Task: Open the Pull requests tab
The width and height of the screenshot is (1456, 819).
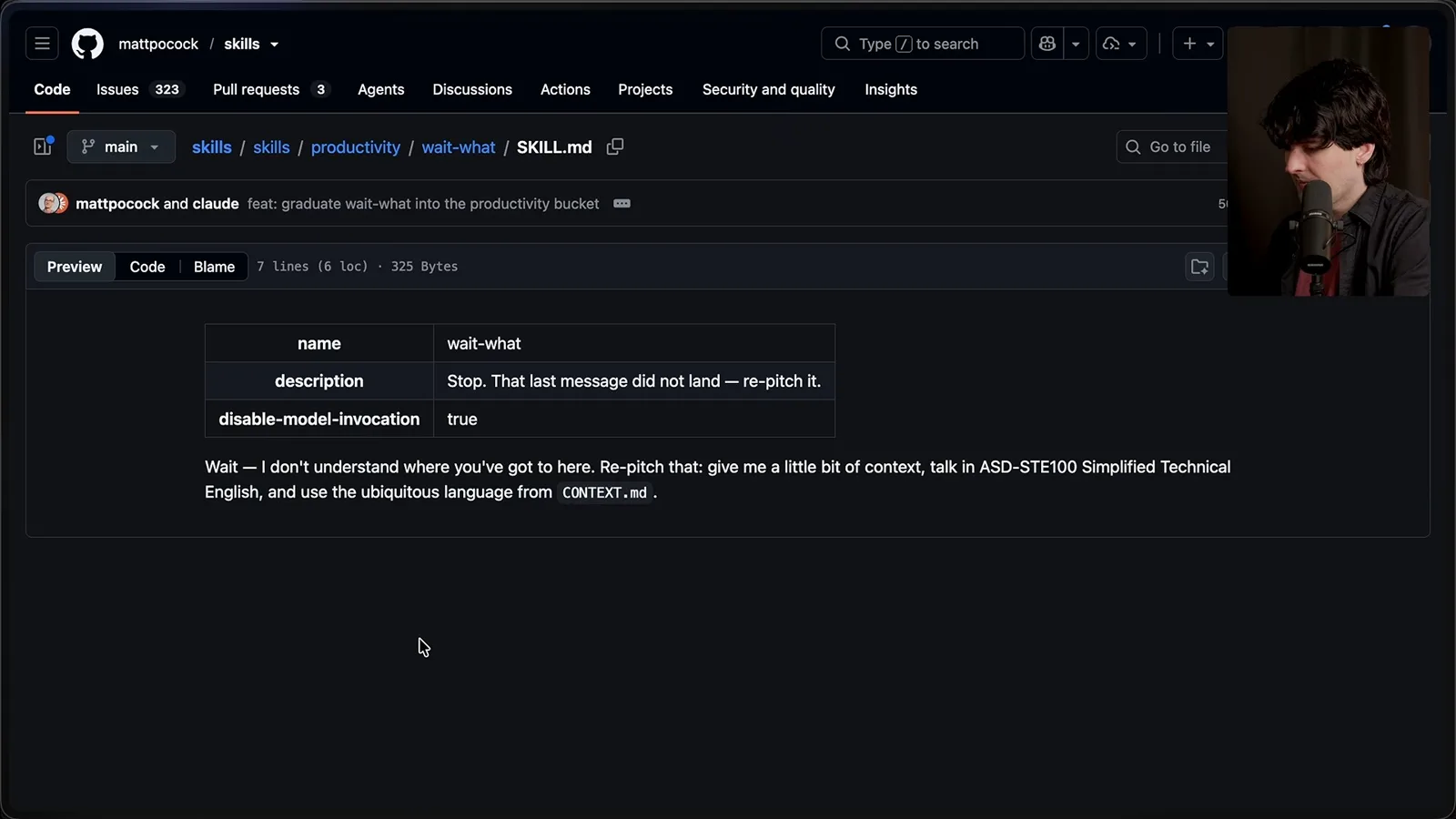Action: click(270, 89)
